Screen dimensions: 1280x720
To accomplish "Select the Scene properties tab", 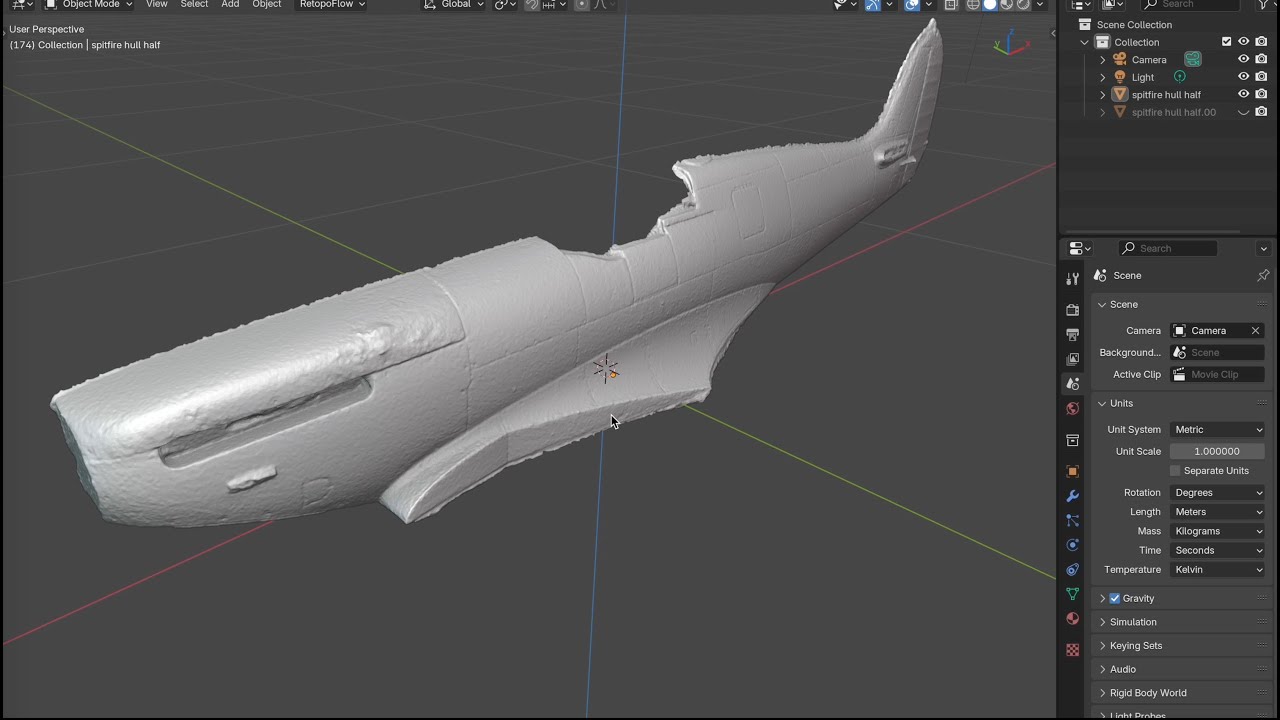I will pos(1072,384).
